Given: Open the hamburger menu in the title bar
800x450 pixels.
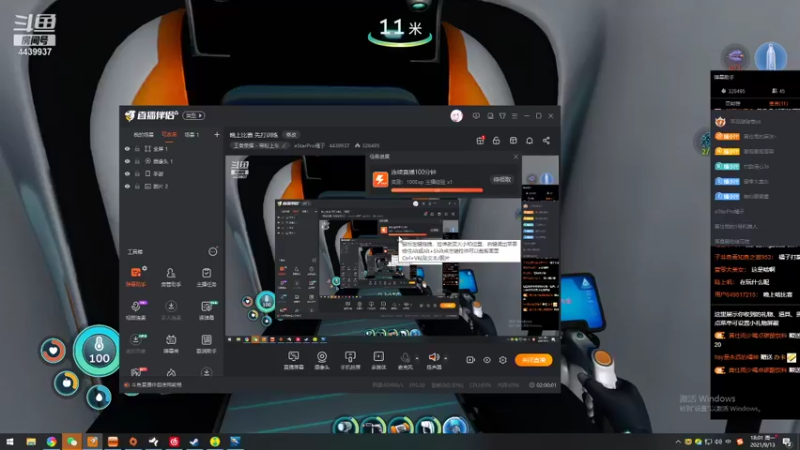Looking at the screenshot, I should 515,116.
